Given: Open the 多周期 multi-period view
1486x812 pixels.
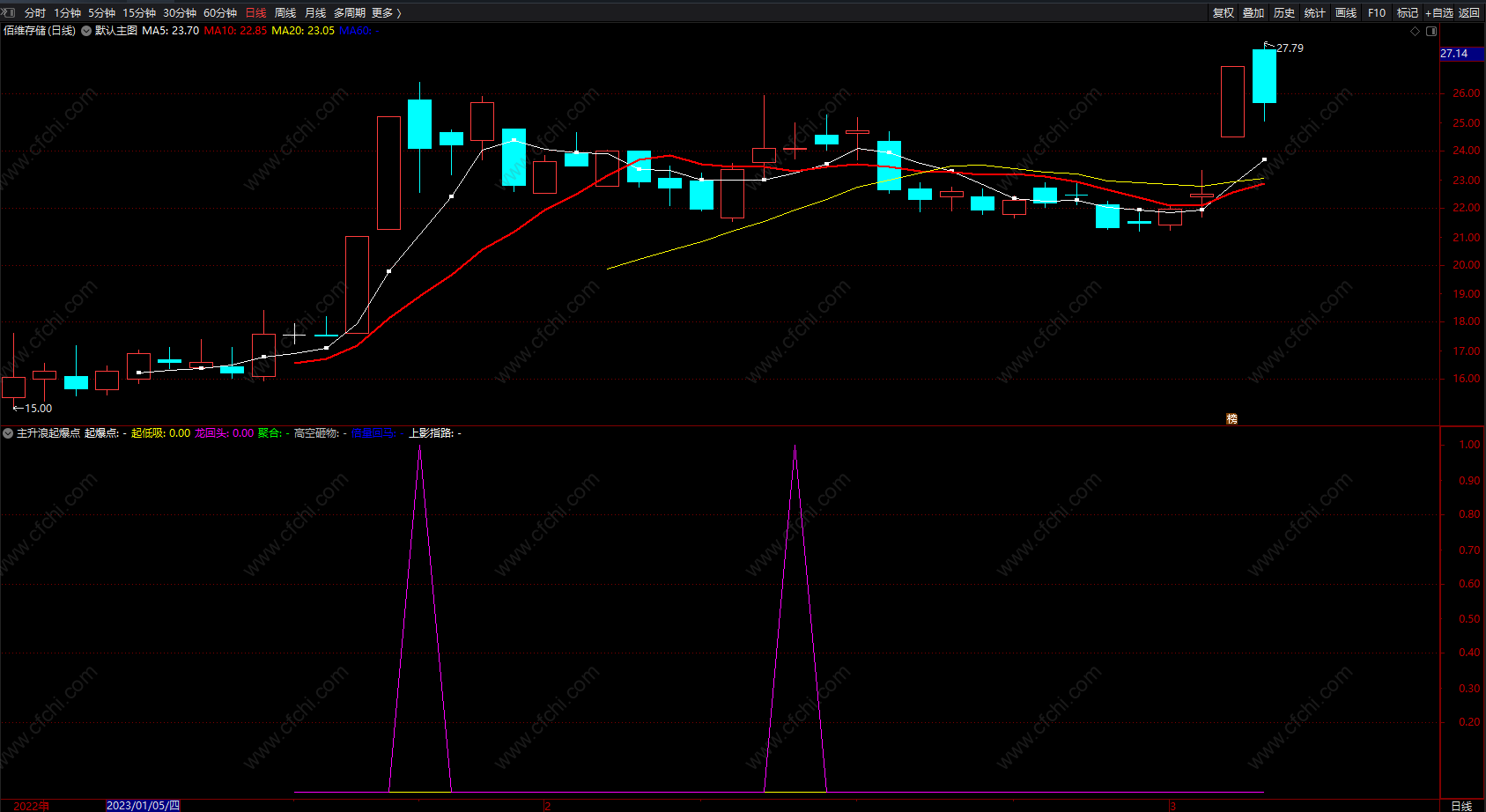Looking at the screenshot, I should [350, 12].
